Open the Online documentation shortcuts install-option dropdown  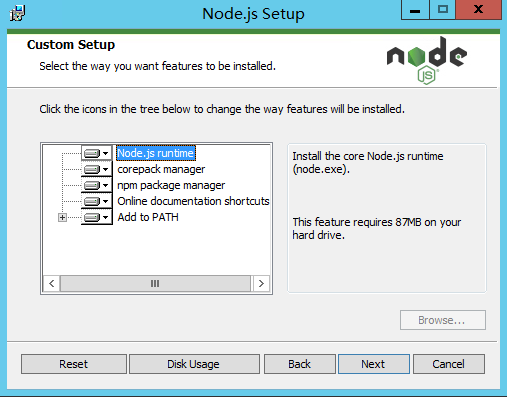(x=97, y=201)
